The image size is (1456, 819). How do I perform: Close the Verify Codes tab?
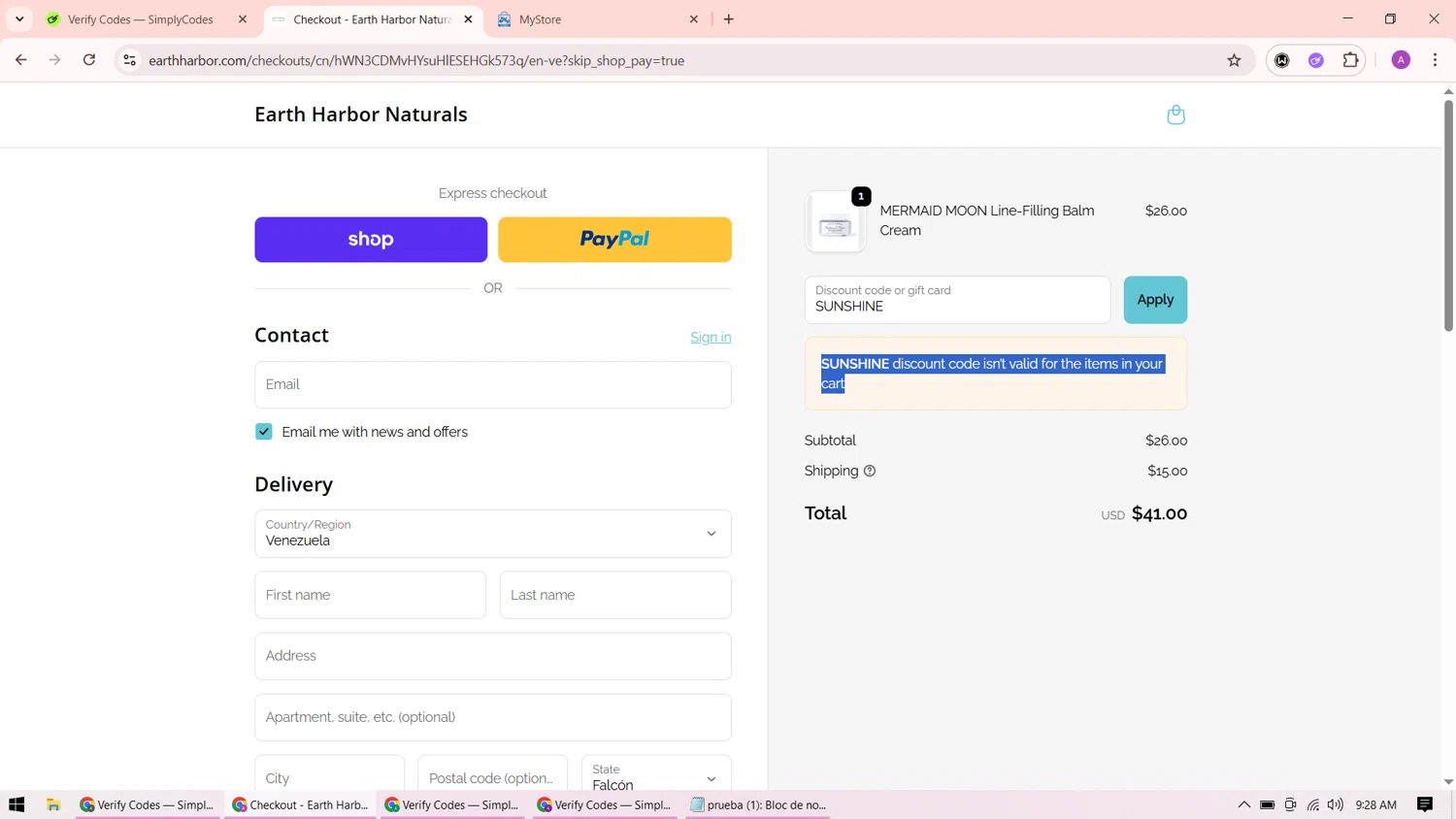click(243, 19)
